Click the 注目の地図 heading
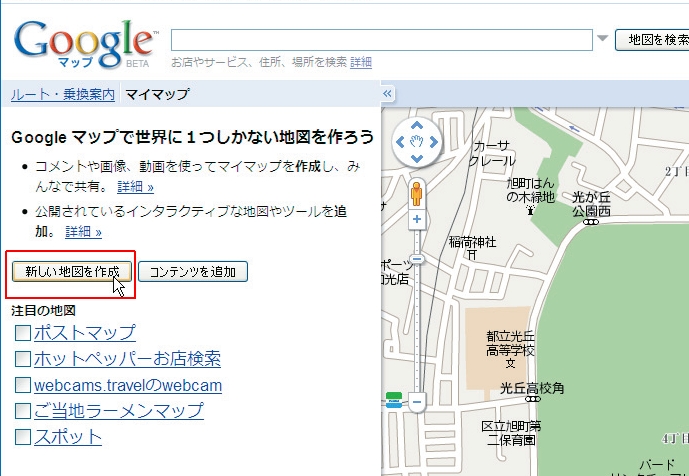 click(44, 311)
